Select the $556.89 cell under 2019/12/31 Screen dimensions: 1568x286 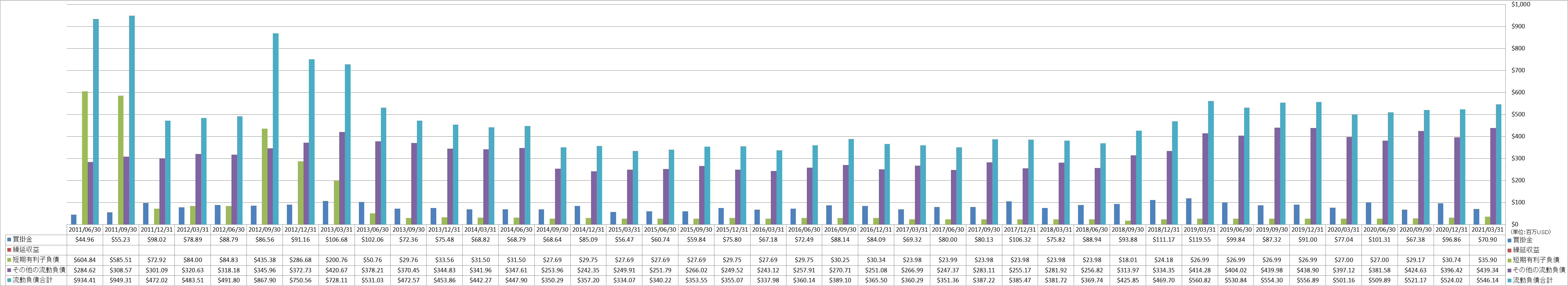pyautogui.click(x=1308, y=281)
